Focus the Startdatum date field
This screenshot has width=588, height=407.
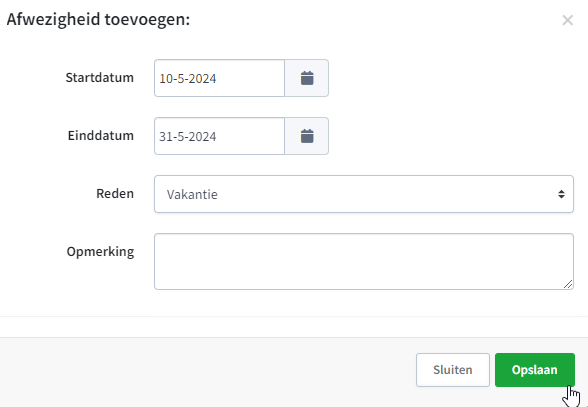click(219, 78)
